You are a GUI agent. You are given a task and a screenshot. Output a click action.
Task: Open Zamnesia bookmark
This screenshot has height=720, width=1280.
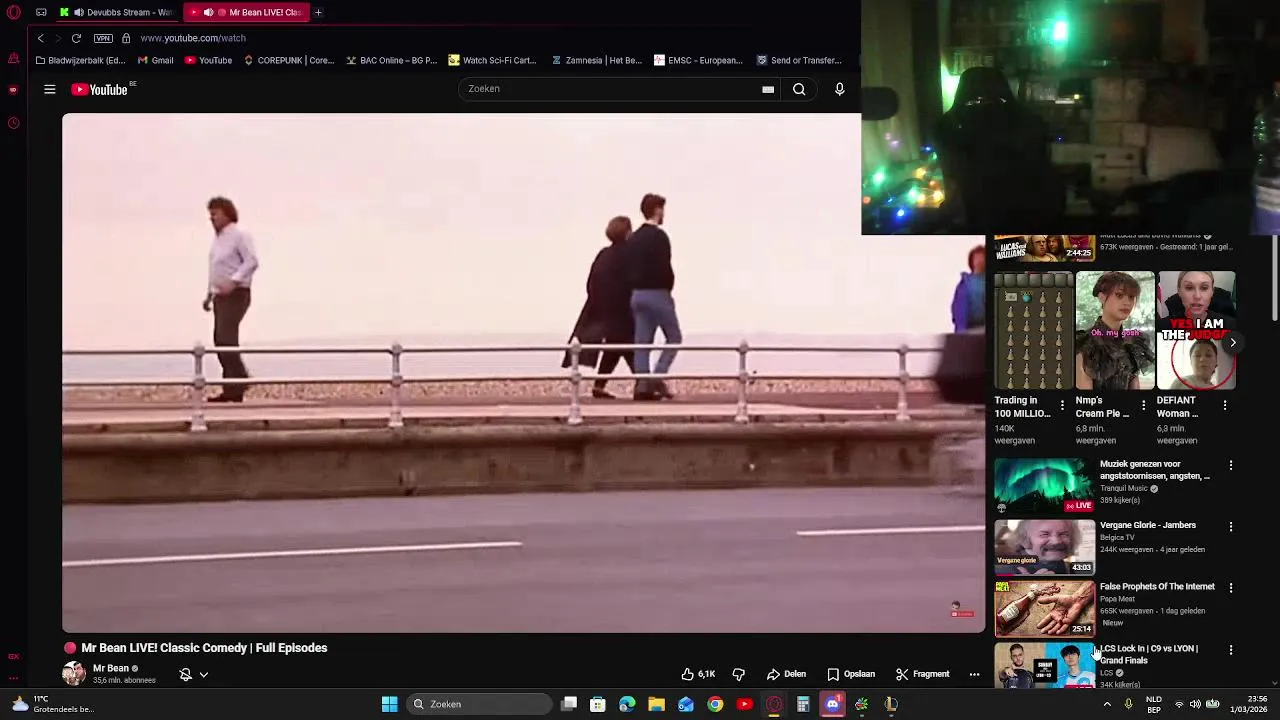pyautogui.click(x=597, y=60)
